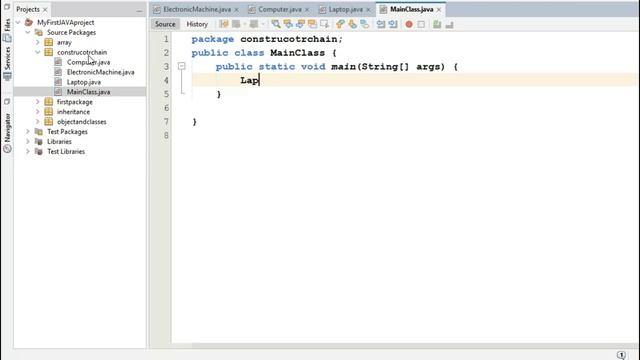
Task: Place cursor after 'Lap' on line 4
Action: click(260, 80)
